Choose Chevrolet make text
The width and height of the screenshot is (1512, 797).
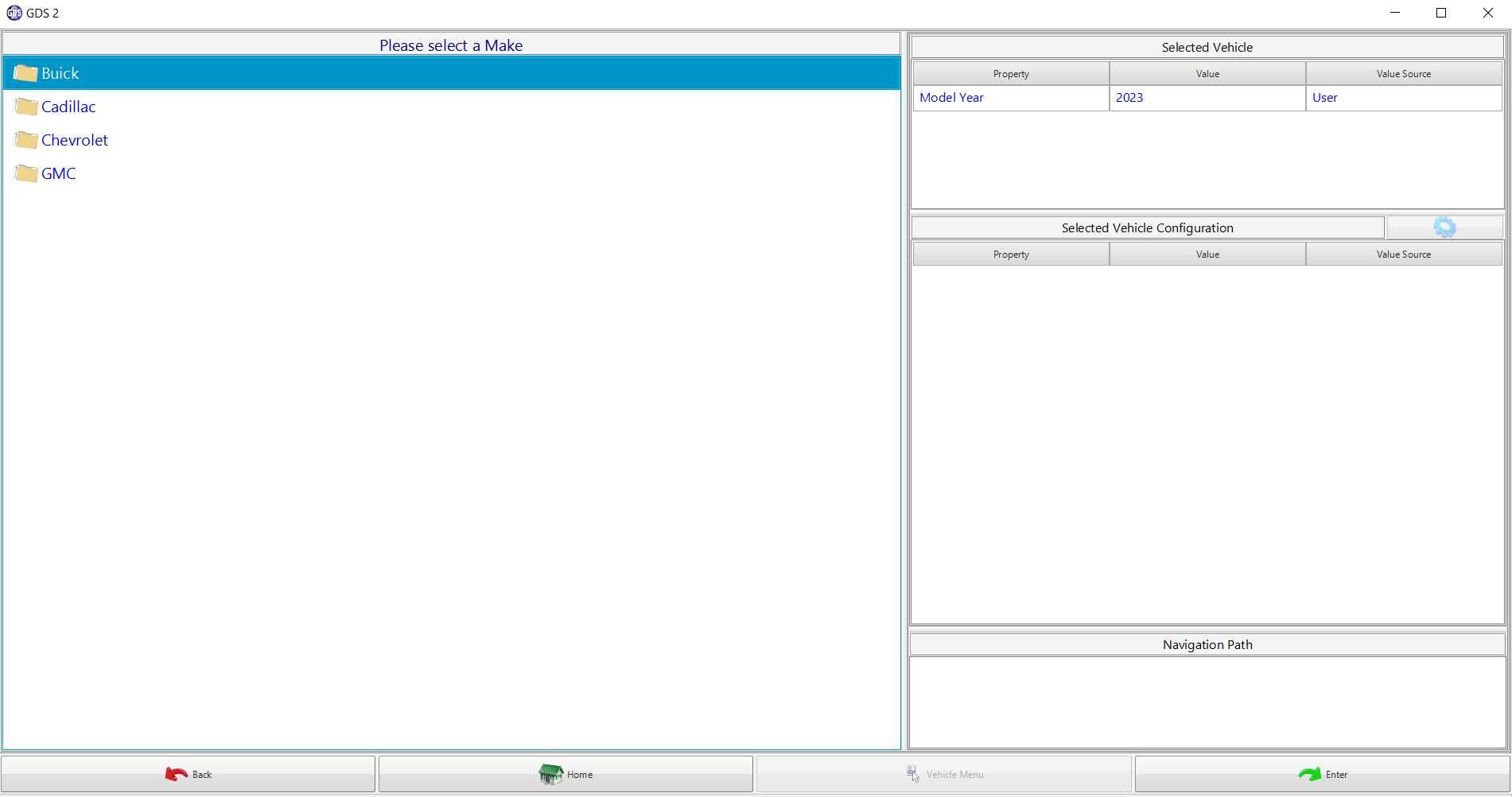(x=75, y=140)
